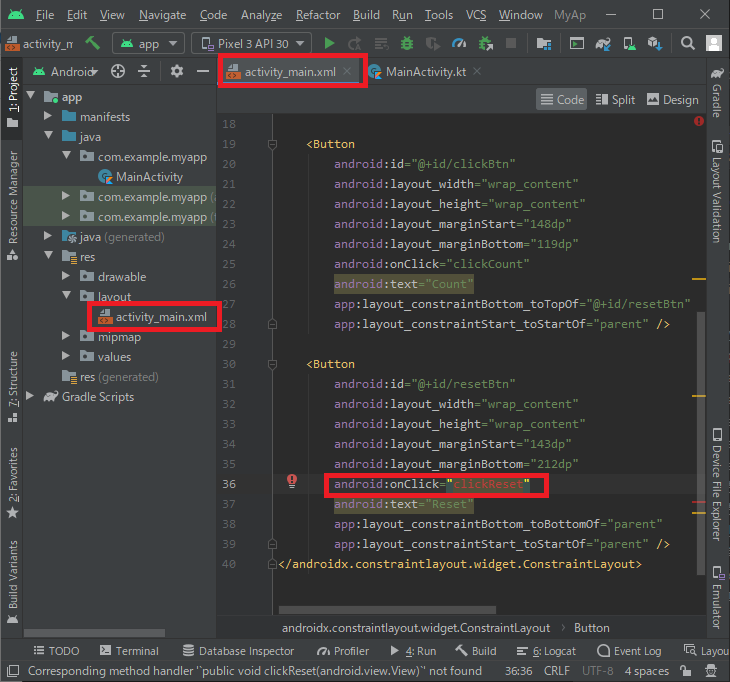The height and width of the screenshot is (682, 730).
Task: Open the Database Inspector tool window
Action: coord(238,651)
